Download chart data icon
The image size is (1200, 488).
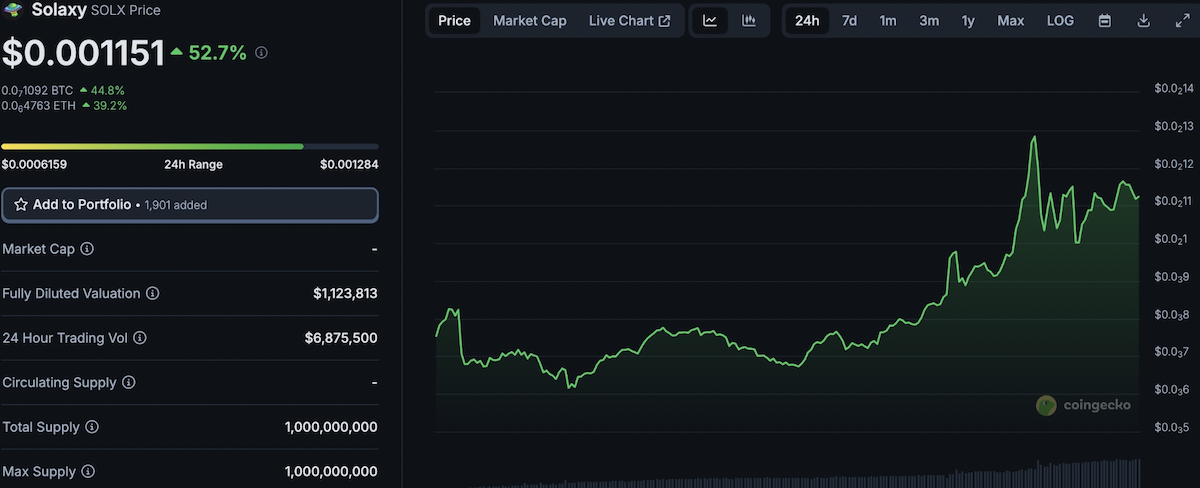click(1144, 21)
